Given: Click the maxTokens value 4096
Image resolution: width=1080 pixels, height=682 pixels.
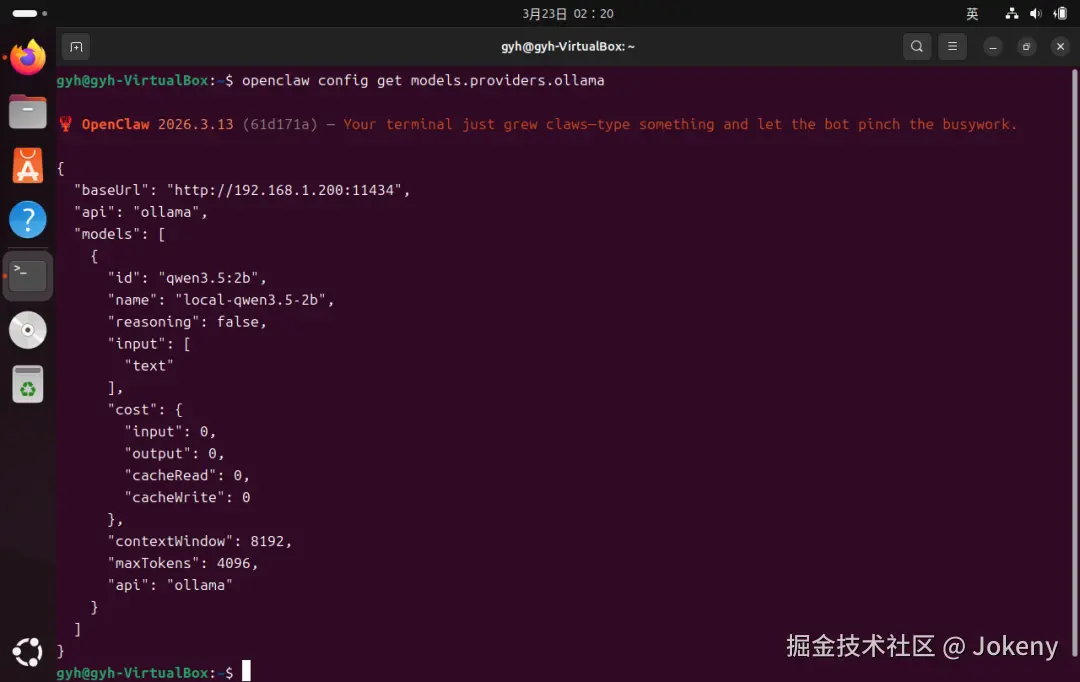Looking at the screenshot, I should point(233,564).
